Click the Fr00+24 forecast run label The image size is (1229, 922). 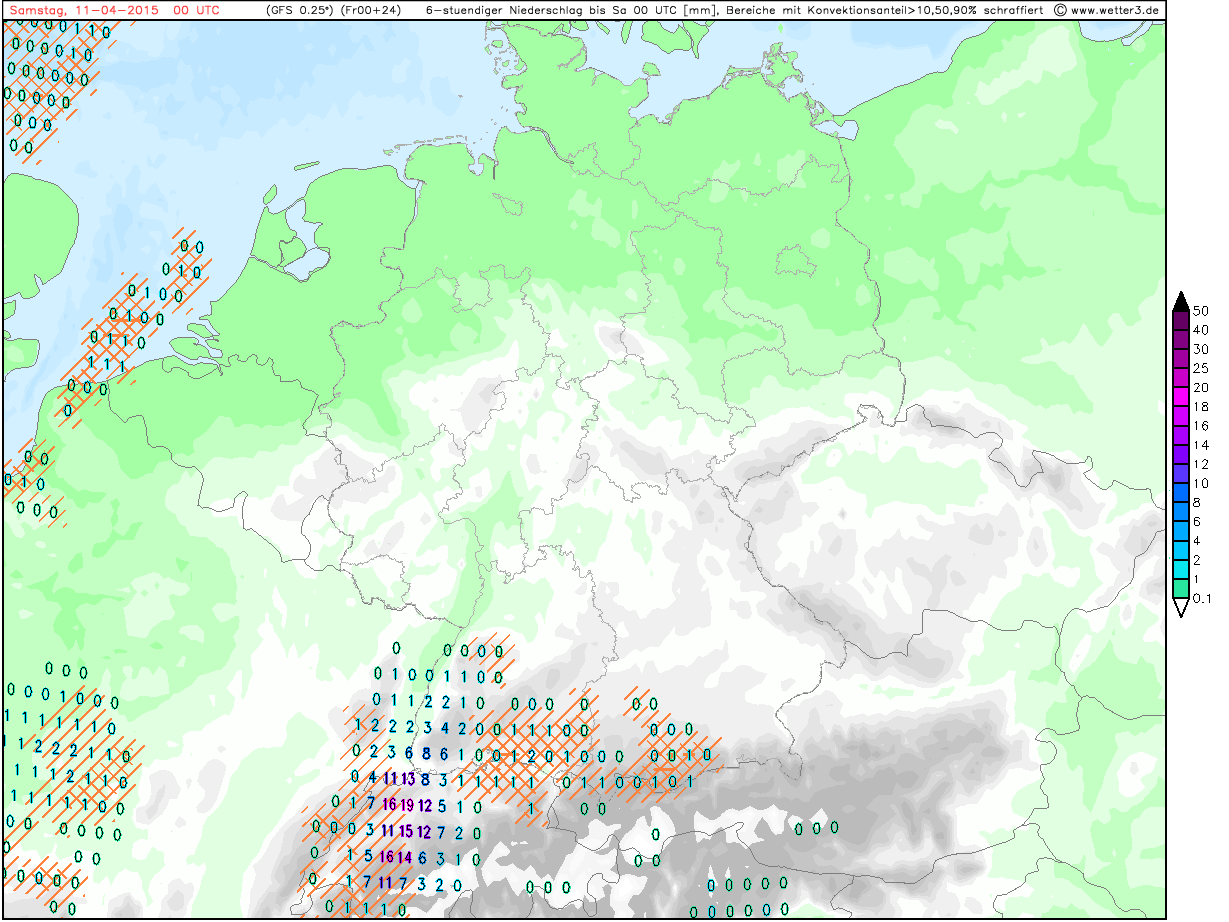click(x=371, y=10)
